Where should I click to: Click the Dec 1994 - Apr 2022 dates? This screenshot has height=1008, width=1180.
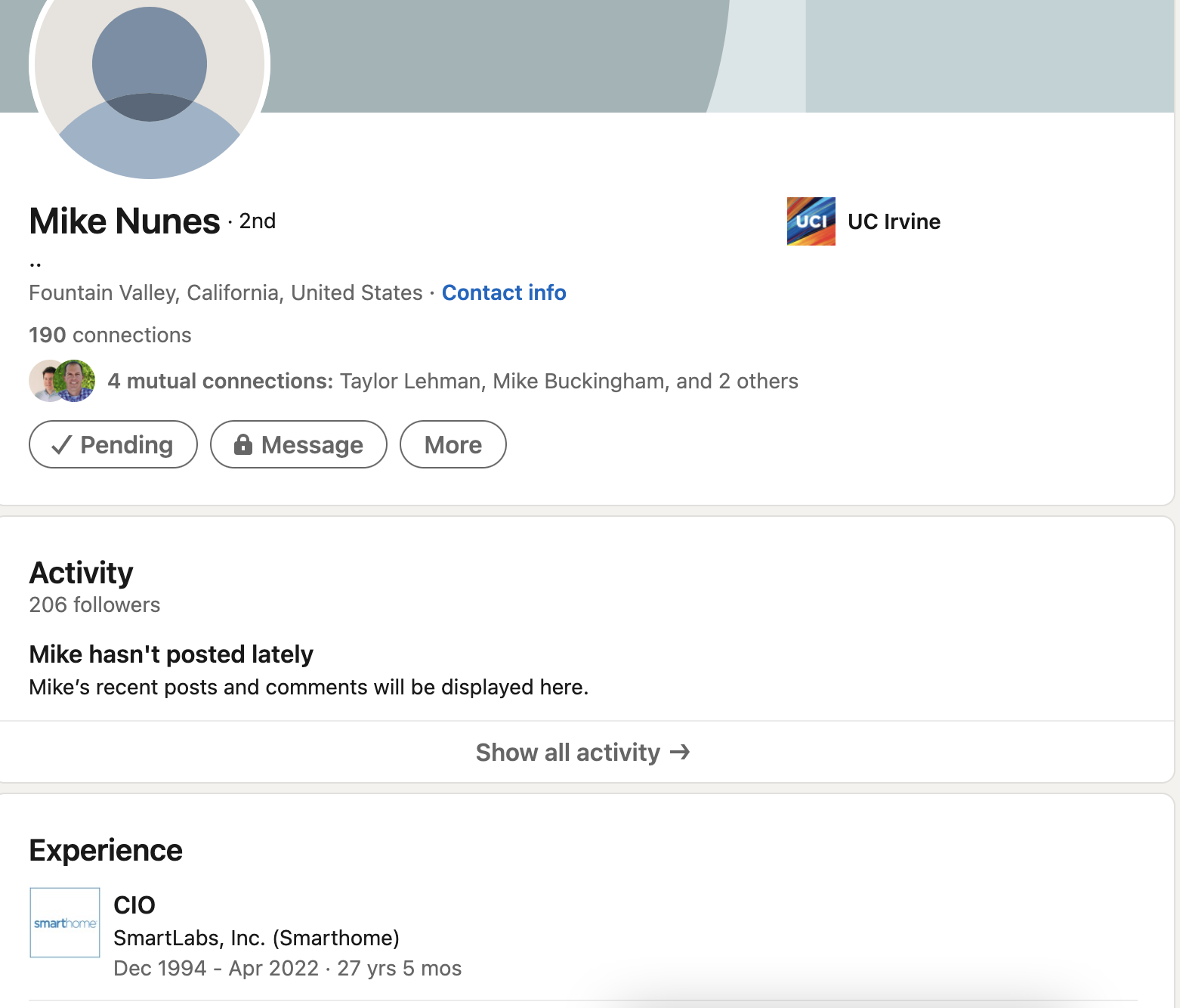[x=216, y=968]
